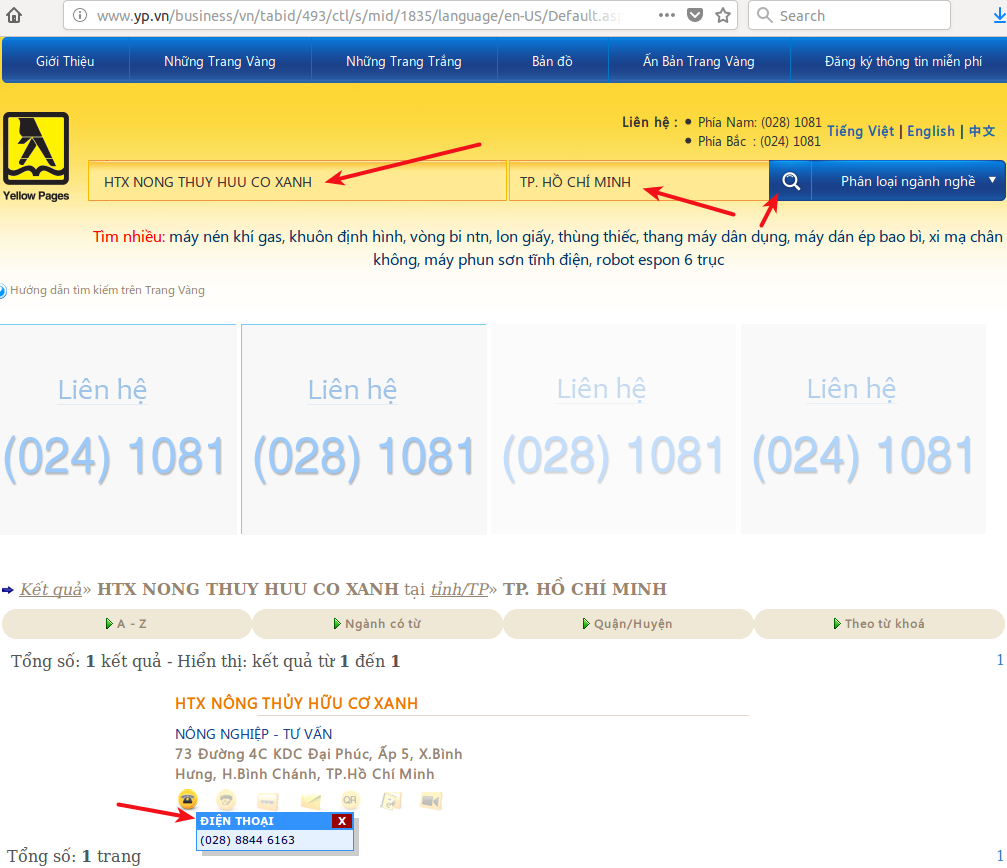The image size is (1007, 868).
Task: Click first Liên hệ (024) 1081 banner
Action: pyautogui.click(x=118, y=430)
